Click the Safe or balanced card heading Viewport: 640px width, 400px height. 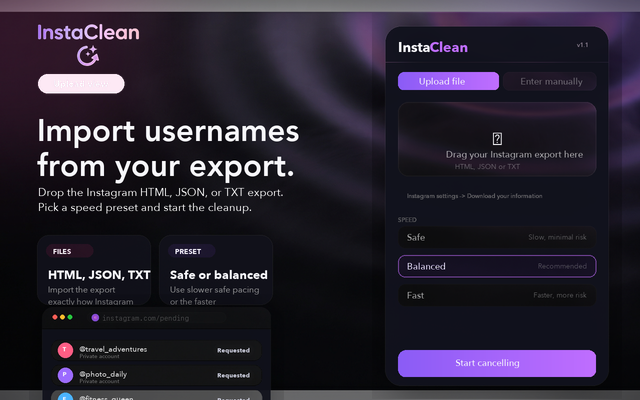click(219, 275)
